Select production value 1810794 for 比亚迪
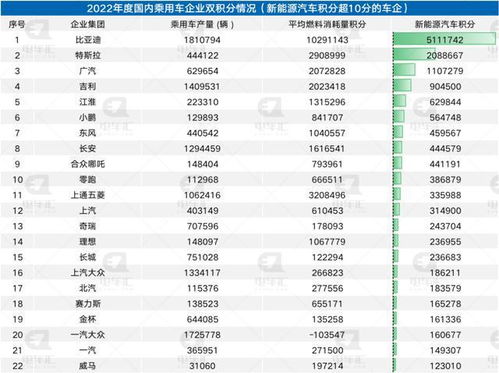The width and height of the screenshot is (499, 373). pos(202,40)
